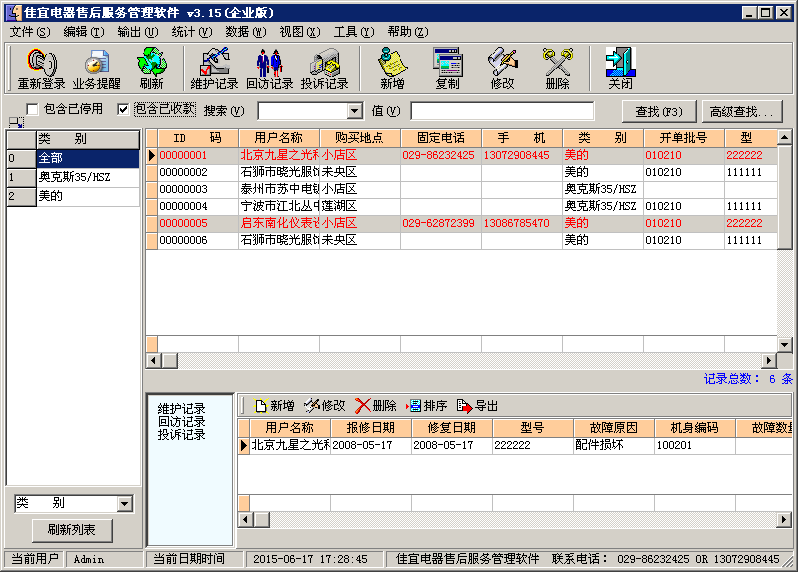Open the 统计 menu
798x572 pixels.
pos(184,32)
